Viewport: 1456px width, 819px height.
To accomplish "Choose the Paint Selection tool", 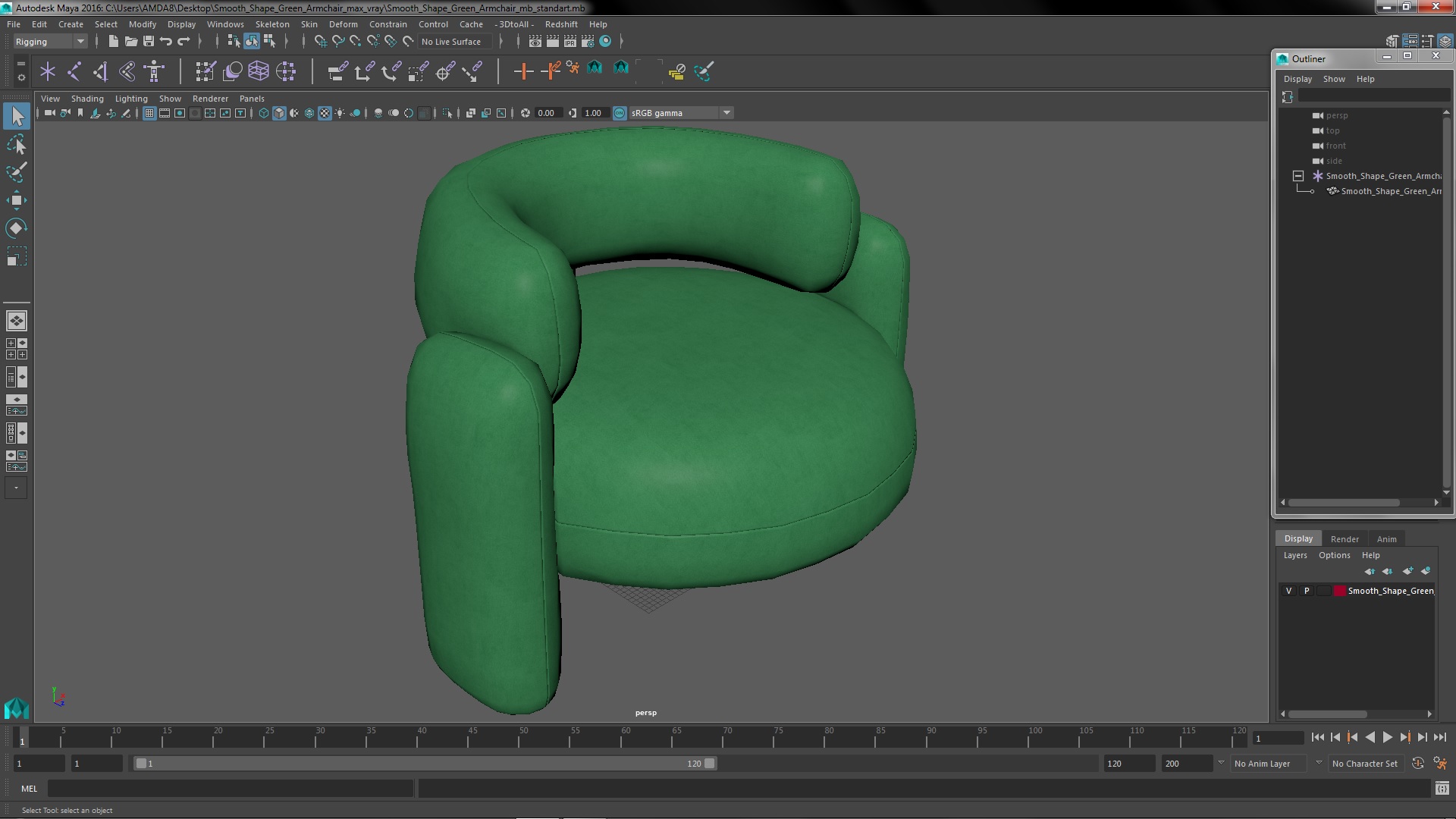I will tap(17, 172).
